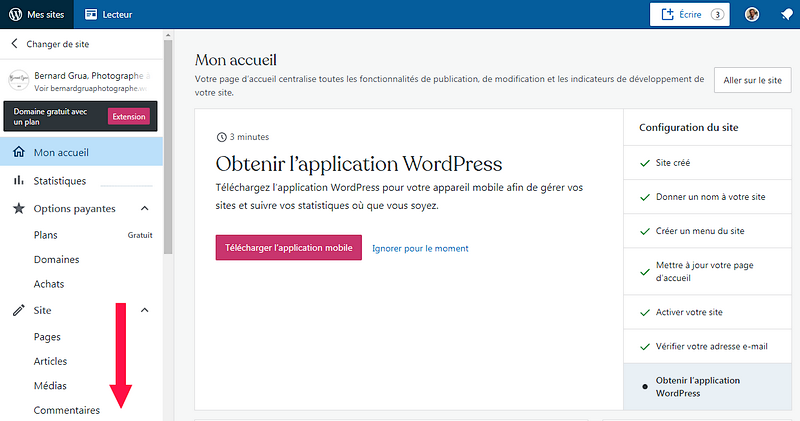
Task: Select the Créer un menu du site checklist step
Action: tap(699, 230)
